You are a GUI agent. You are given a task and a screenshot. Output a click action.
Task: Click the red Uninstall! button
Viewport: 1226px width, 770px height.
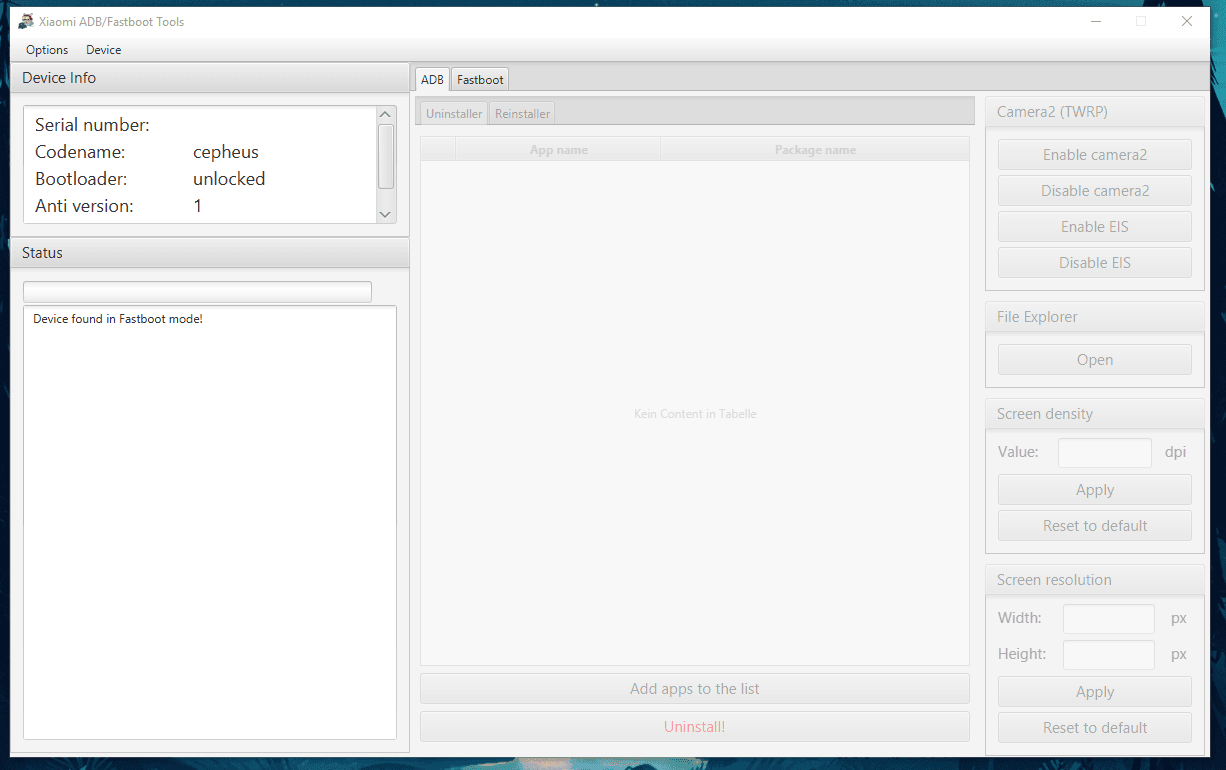click(695, 727)
